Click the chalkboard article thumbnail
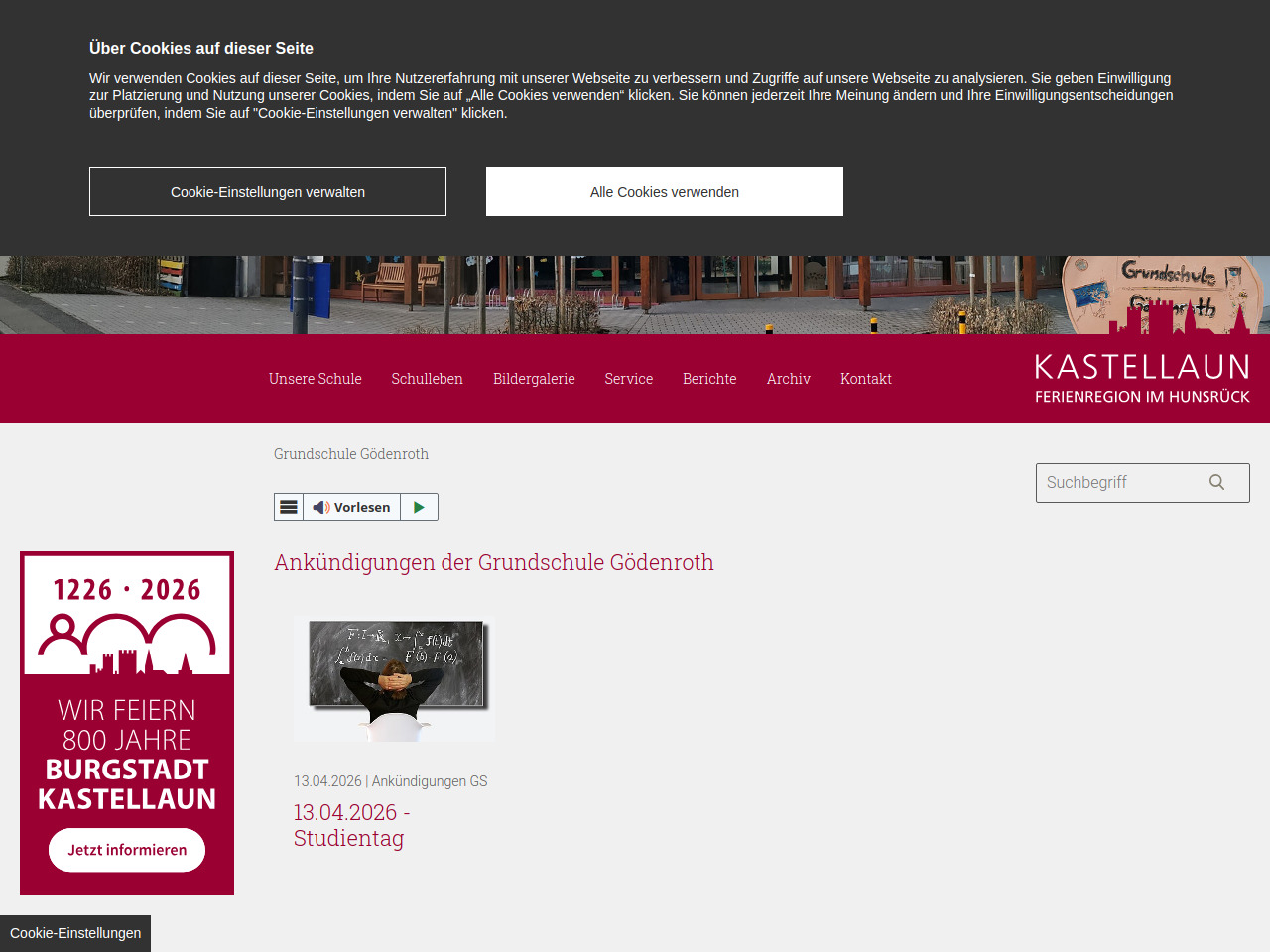Viewport: 1270px width, 952px height. point(394,678)
